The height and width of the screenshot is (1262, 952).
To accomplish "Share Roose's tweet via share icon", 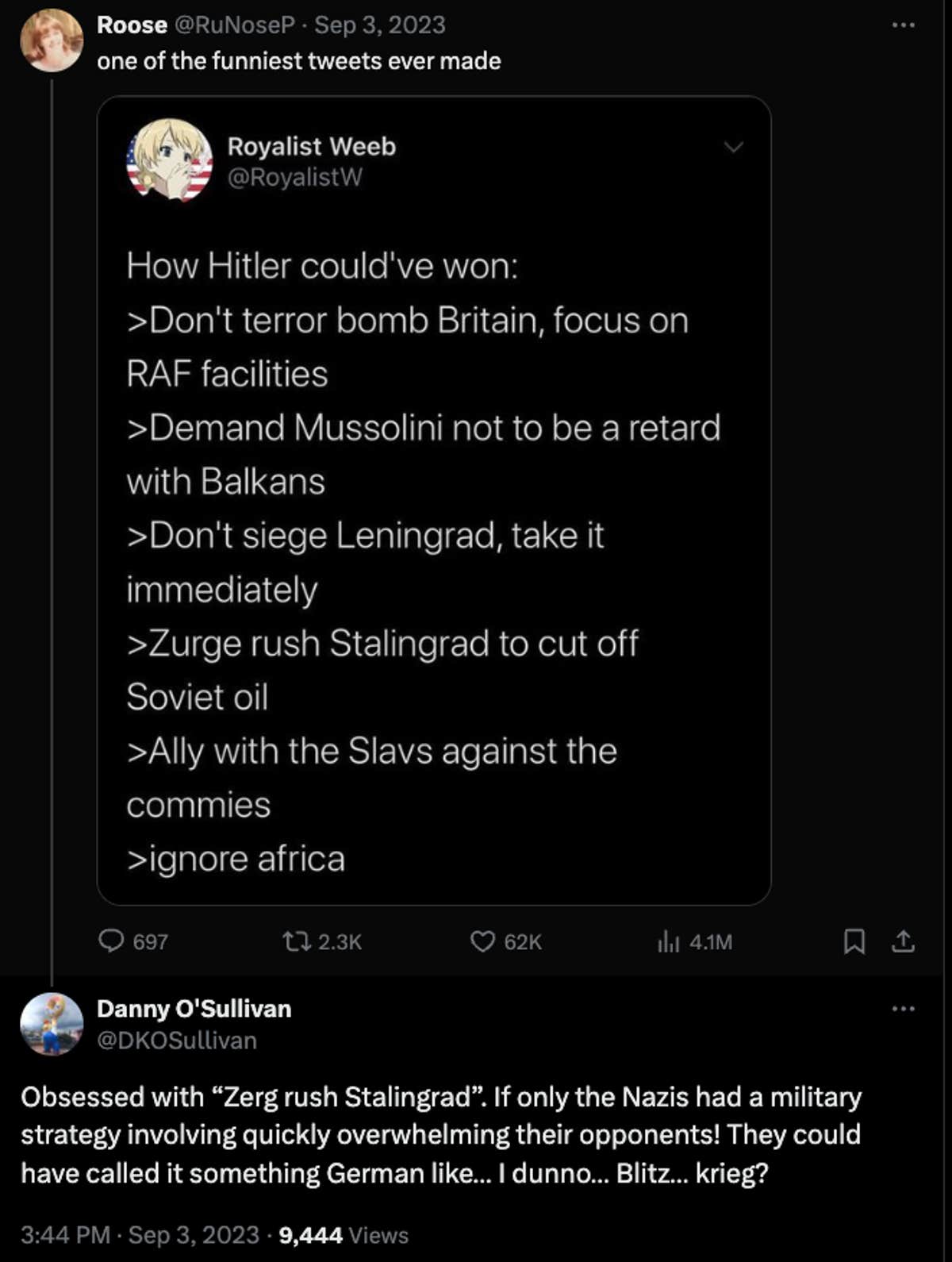I will (903, 942).
